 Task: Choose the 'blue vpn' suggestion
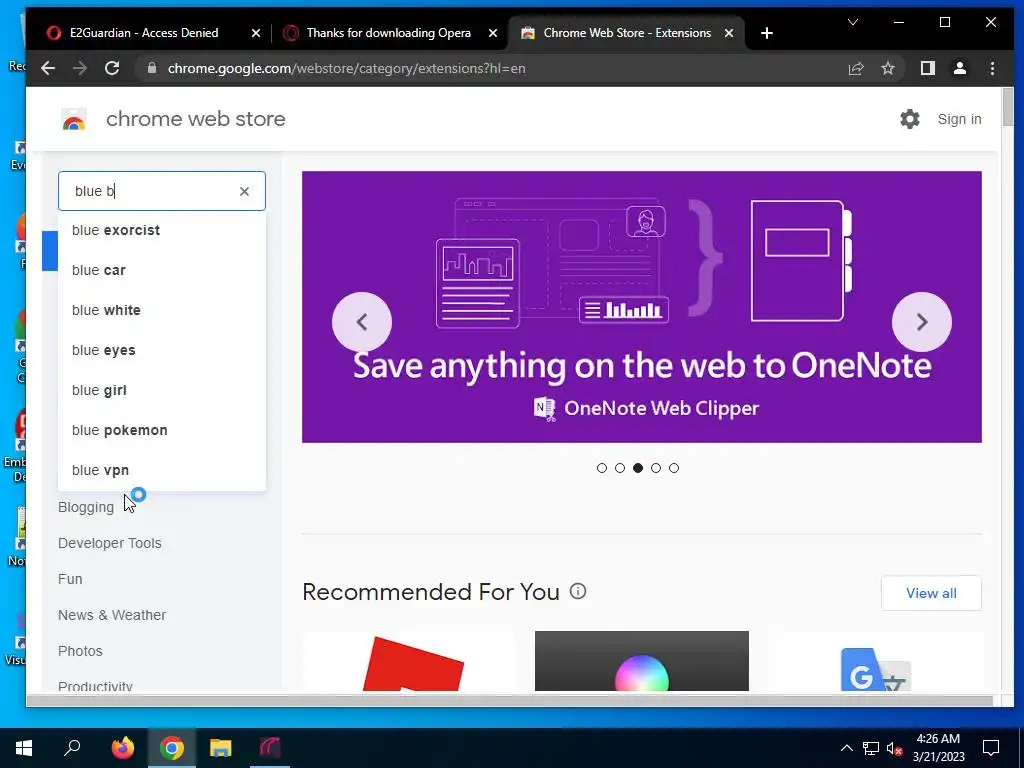(x=161, y=470)
